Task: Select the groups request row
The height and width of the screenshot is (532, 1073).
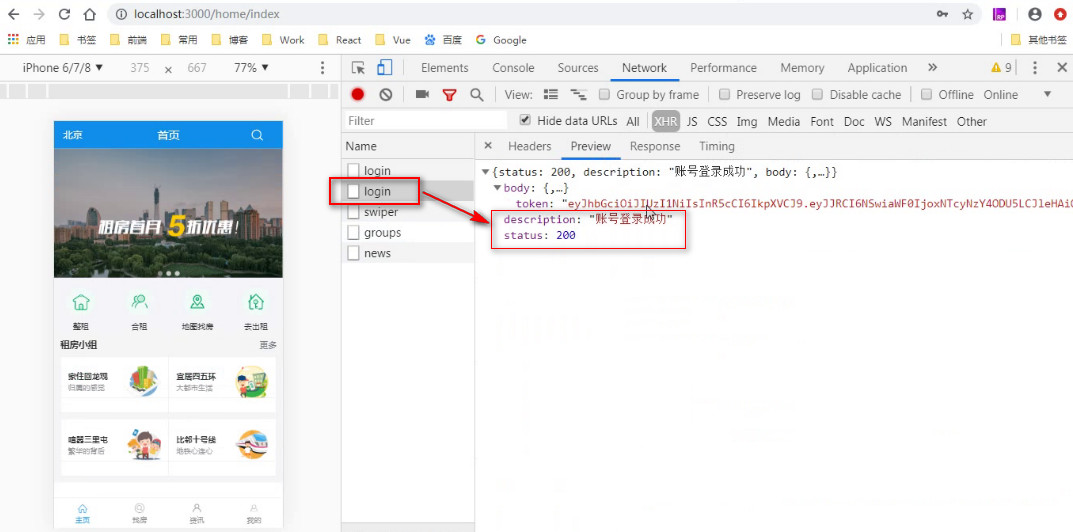Action: (408, 233)
